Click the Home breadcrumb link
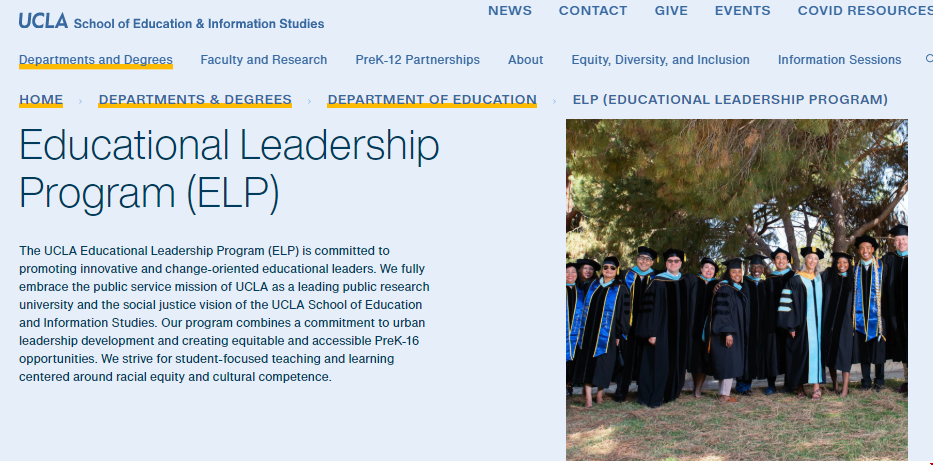 [x=41, y=100]
